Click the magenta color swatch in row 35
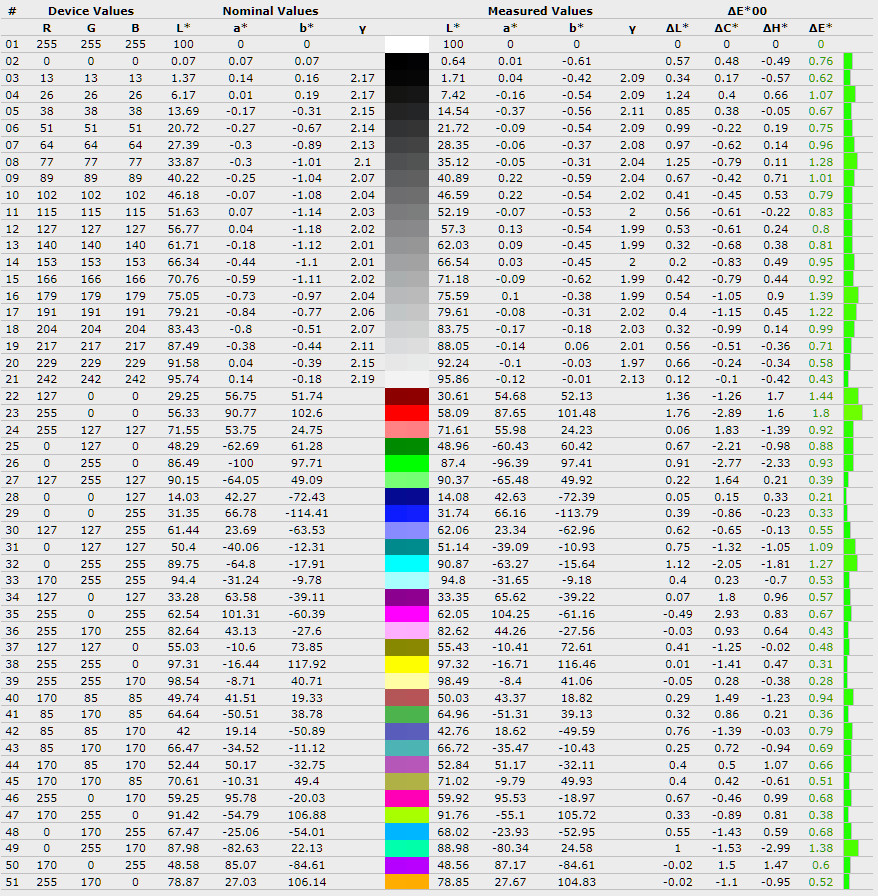 (407, 614)
